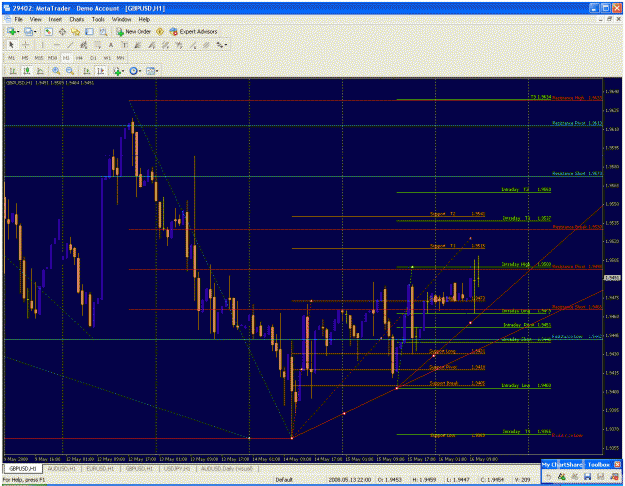This screenshot has height=486, width=625.
Task: Select the Text Label 'T' tool
Action: [x=124, y=45]
